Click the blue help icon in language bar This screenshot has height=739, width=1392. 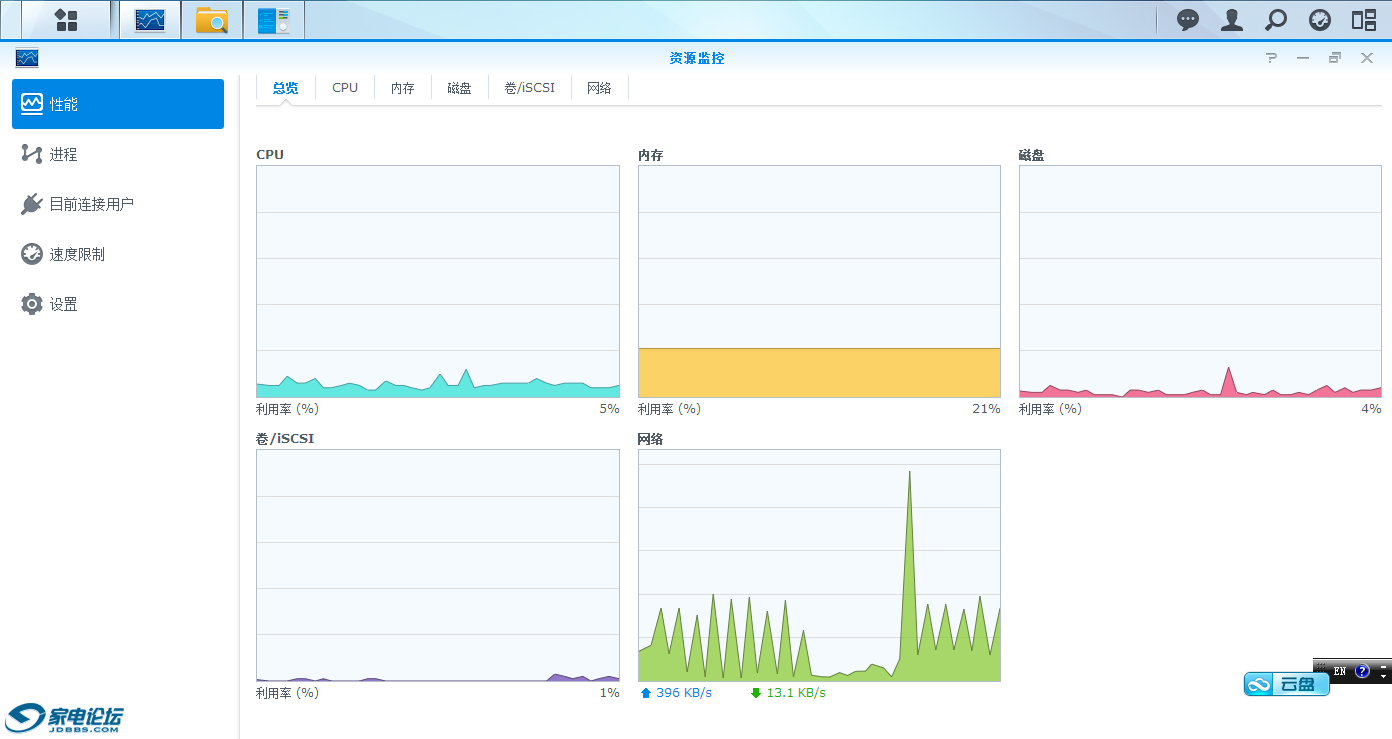(1362, 671)
